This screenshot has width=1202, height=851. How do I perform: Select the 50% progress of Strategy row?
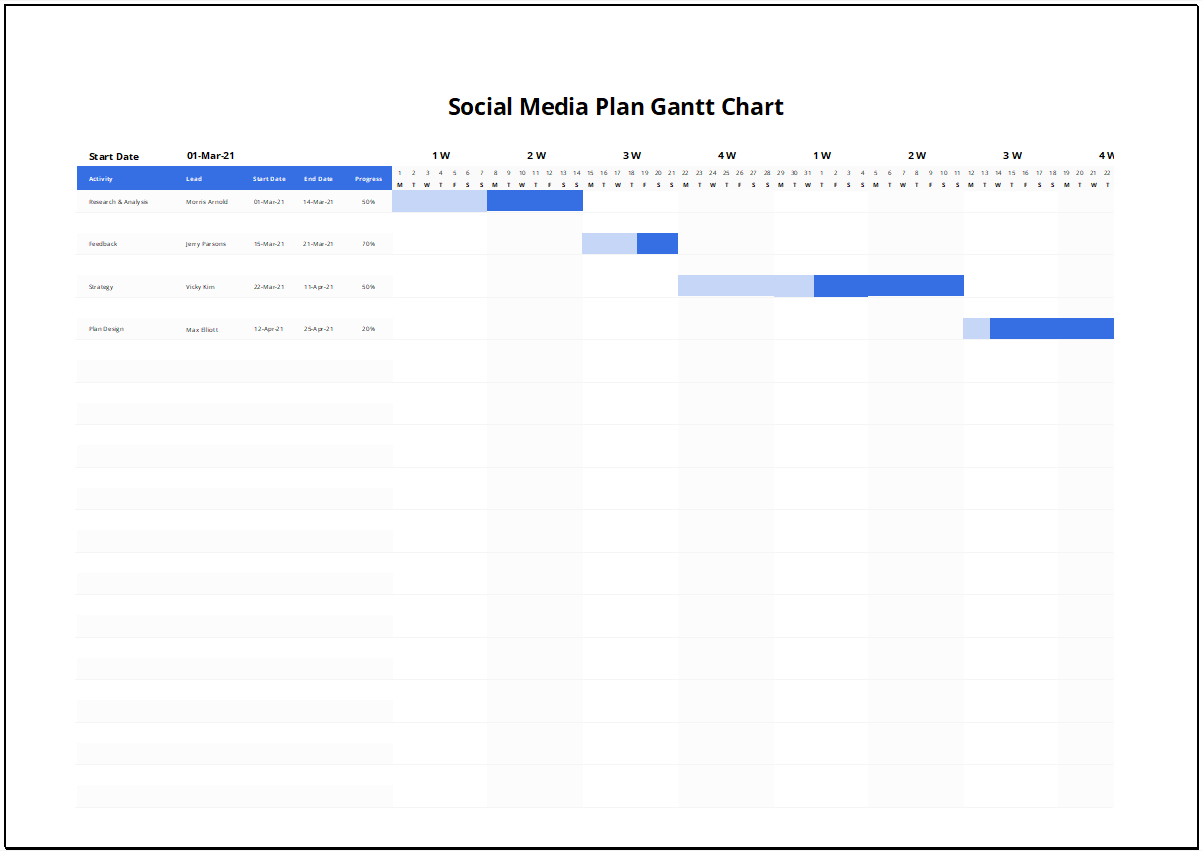(368, 287)
